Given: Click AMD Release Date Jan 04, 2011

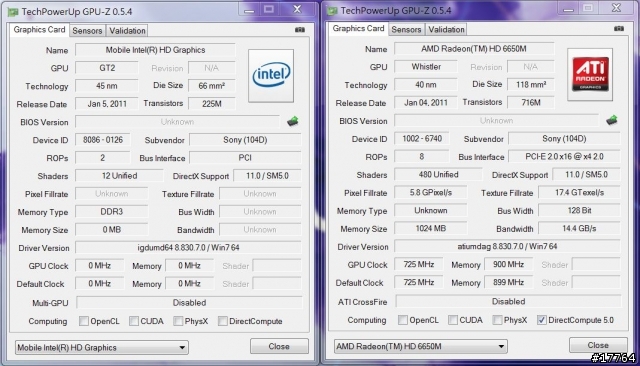Looking at the screenshot, I should pyautogui.click(x=426, y=103).
